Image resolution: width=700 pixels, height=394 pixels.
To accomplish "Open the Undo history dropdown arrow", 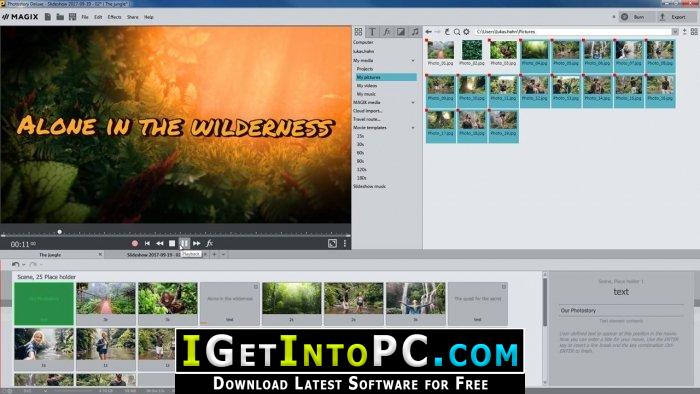I will [x=23, y=265].
